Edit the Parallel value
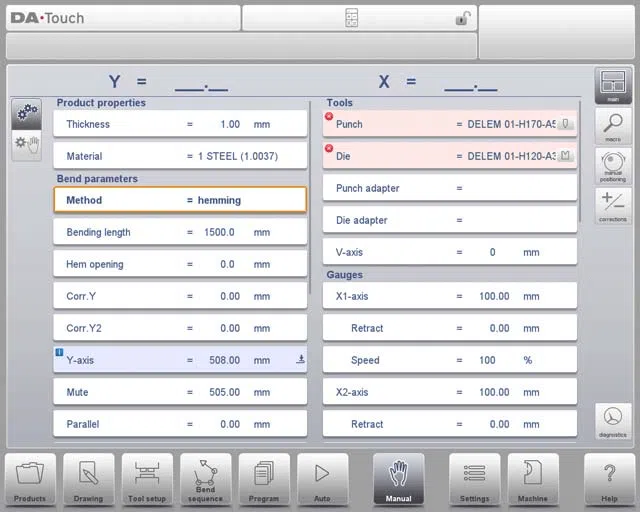This screenshot has width=640, height=512. pos(180,424)
